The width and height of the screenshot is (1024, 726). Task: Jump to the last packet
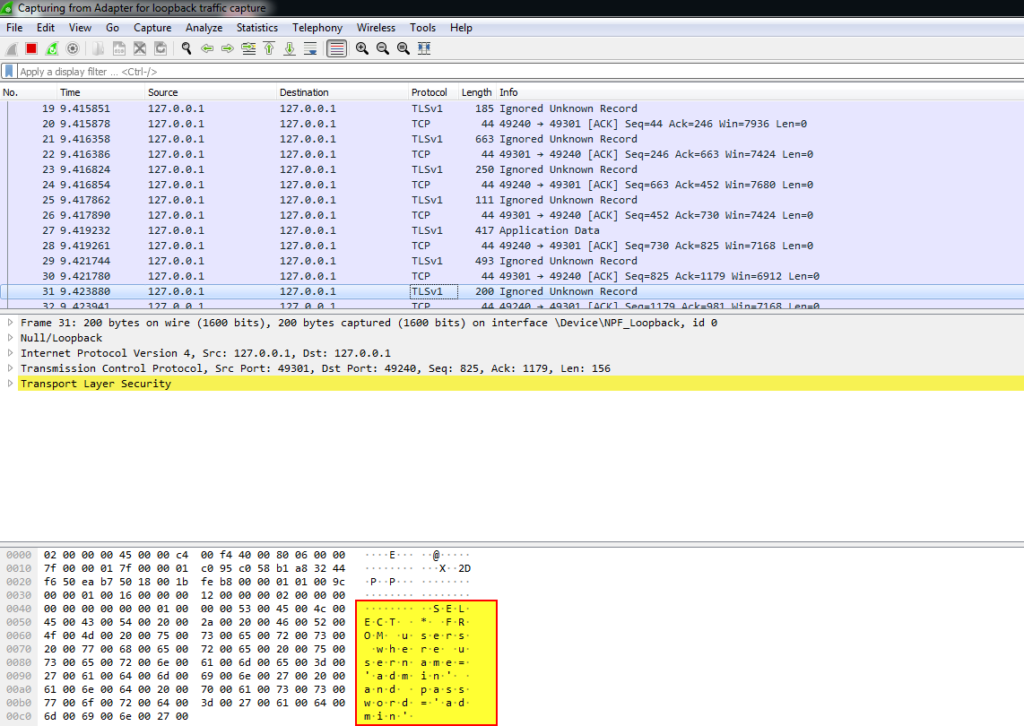click(289, 48)
